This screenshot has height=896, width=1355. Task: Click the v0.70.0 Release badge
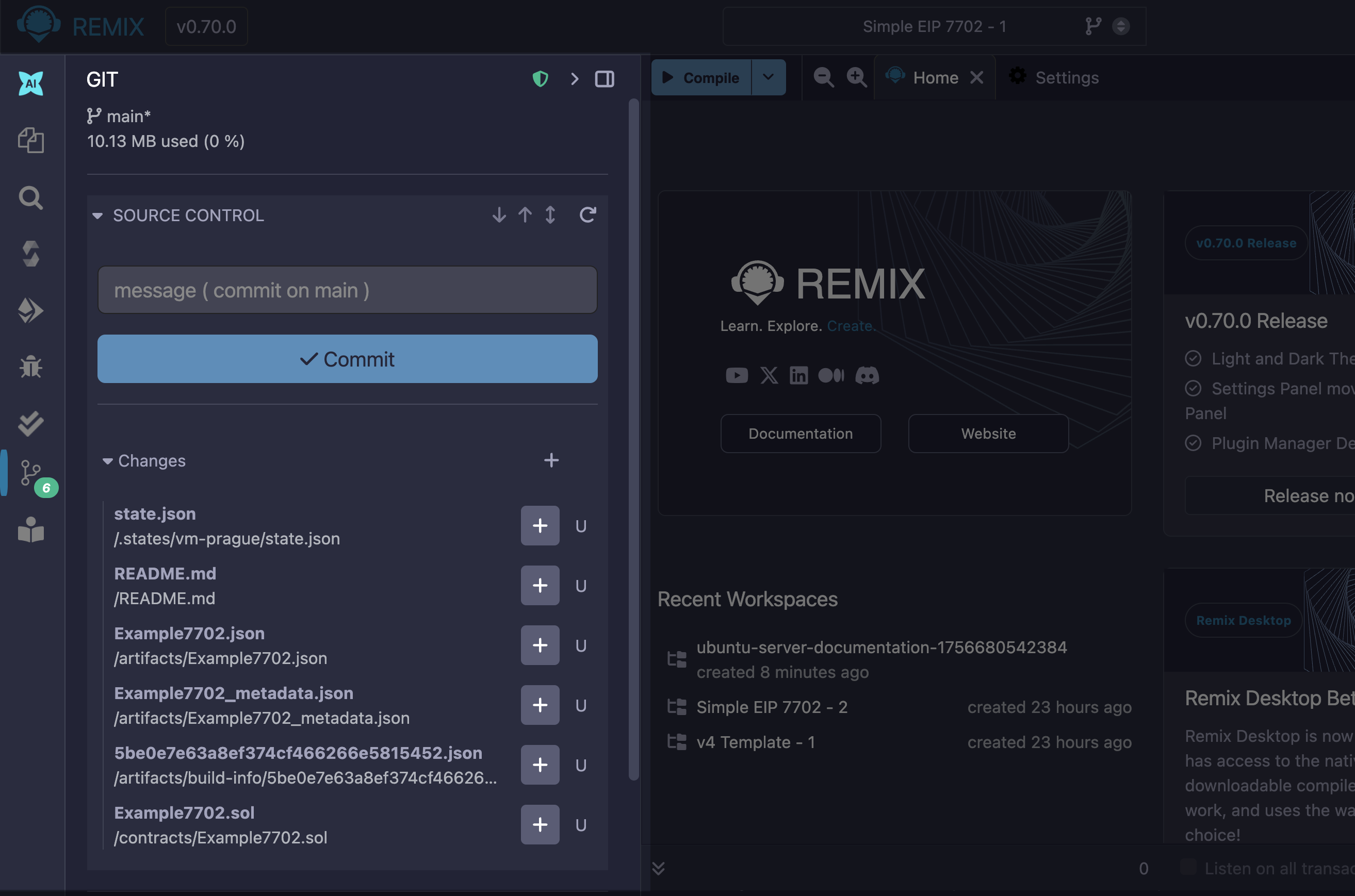(1246, 243)
